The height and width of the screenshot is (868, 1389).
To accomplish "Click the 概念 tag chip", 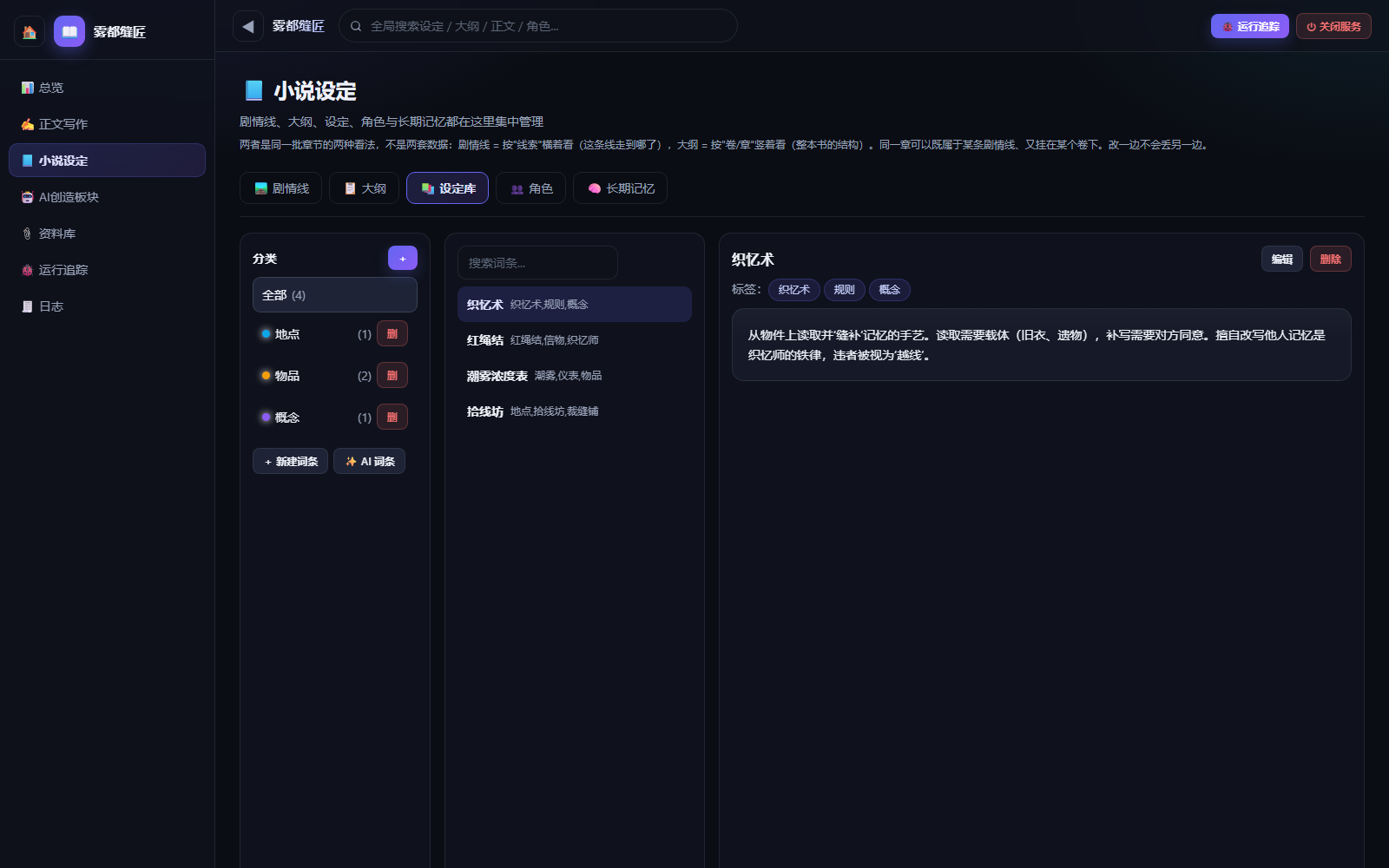I will coord(890,290).
